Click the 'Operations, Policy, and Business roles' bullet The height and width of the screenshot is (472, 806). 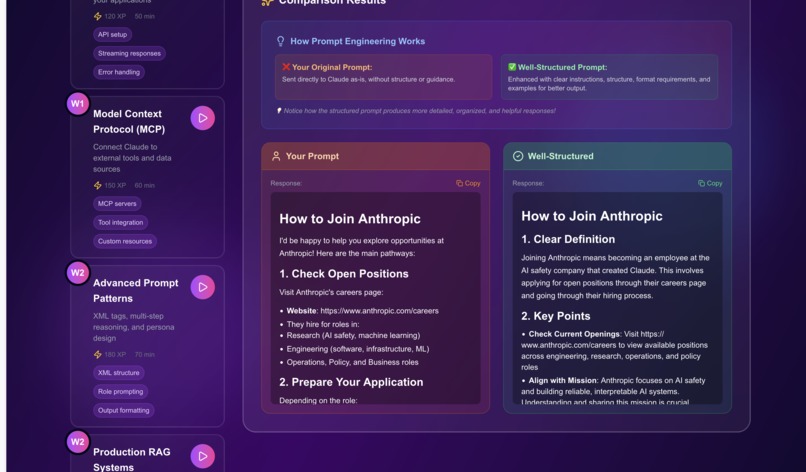pos(353,362)
